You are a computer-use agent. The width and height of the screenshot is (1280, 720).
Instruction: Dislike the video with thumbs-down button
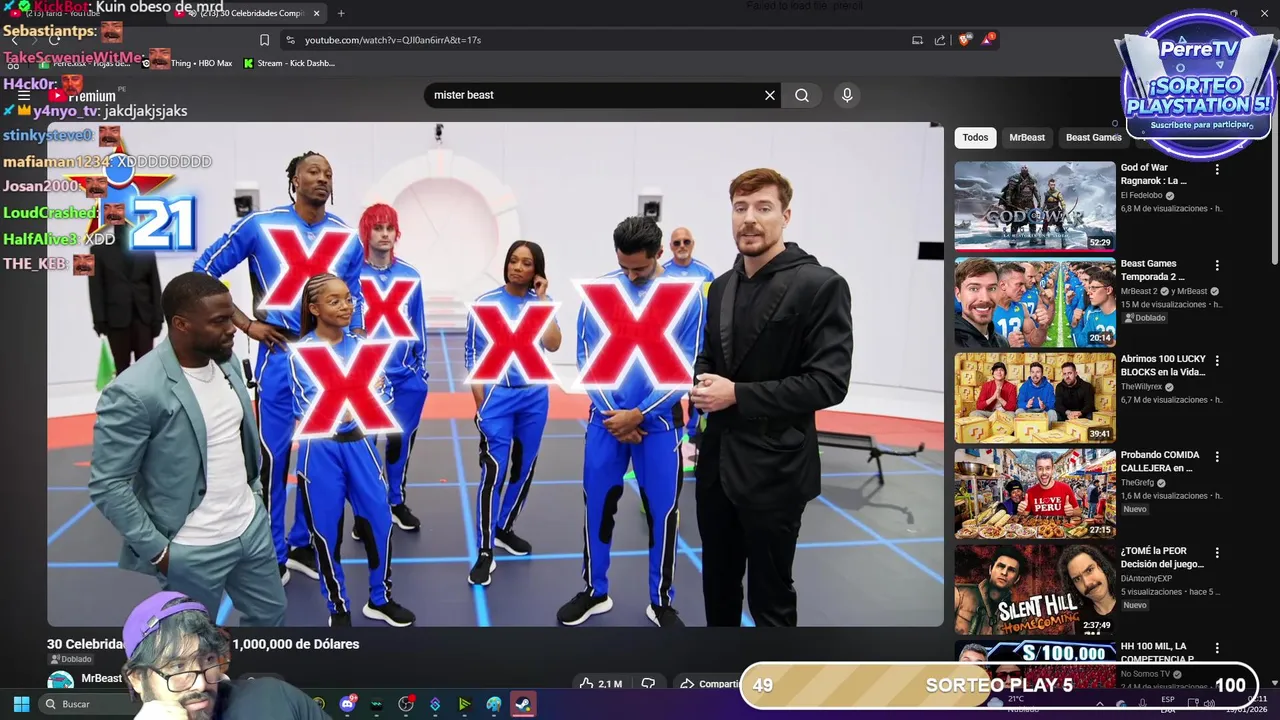point(648,684)
